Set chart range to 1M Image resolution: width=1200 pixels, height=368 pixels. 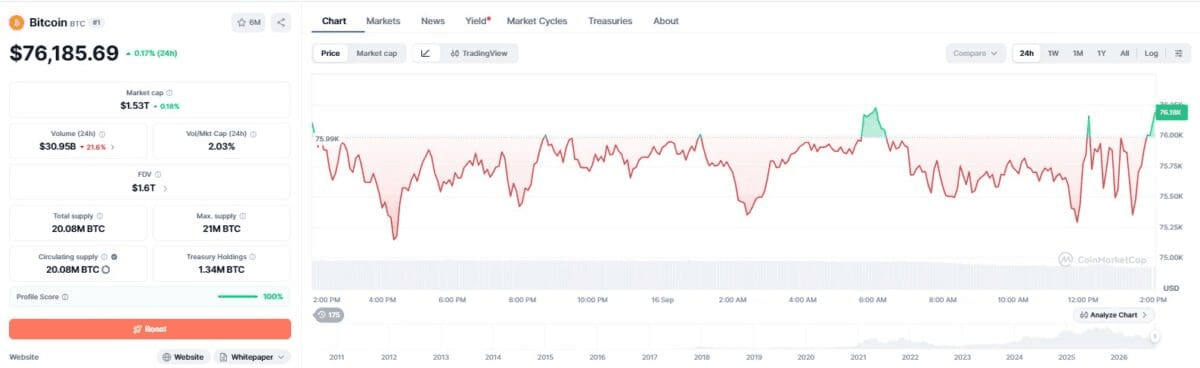click(1078, 53)
